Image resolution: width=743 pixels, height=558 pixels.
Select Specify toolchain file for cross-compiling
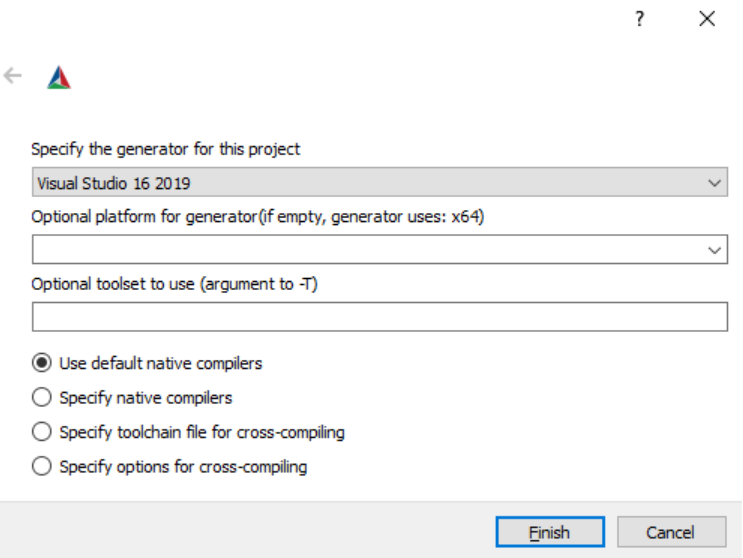click(41, 432)
